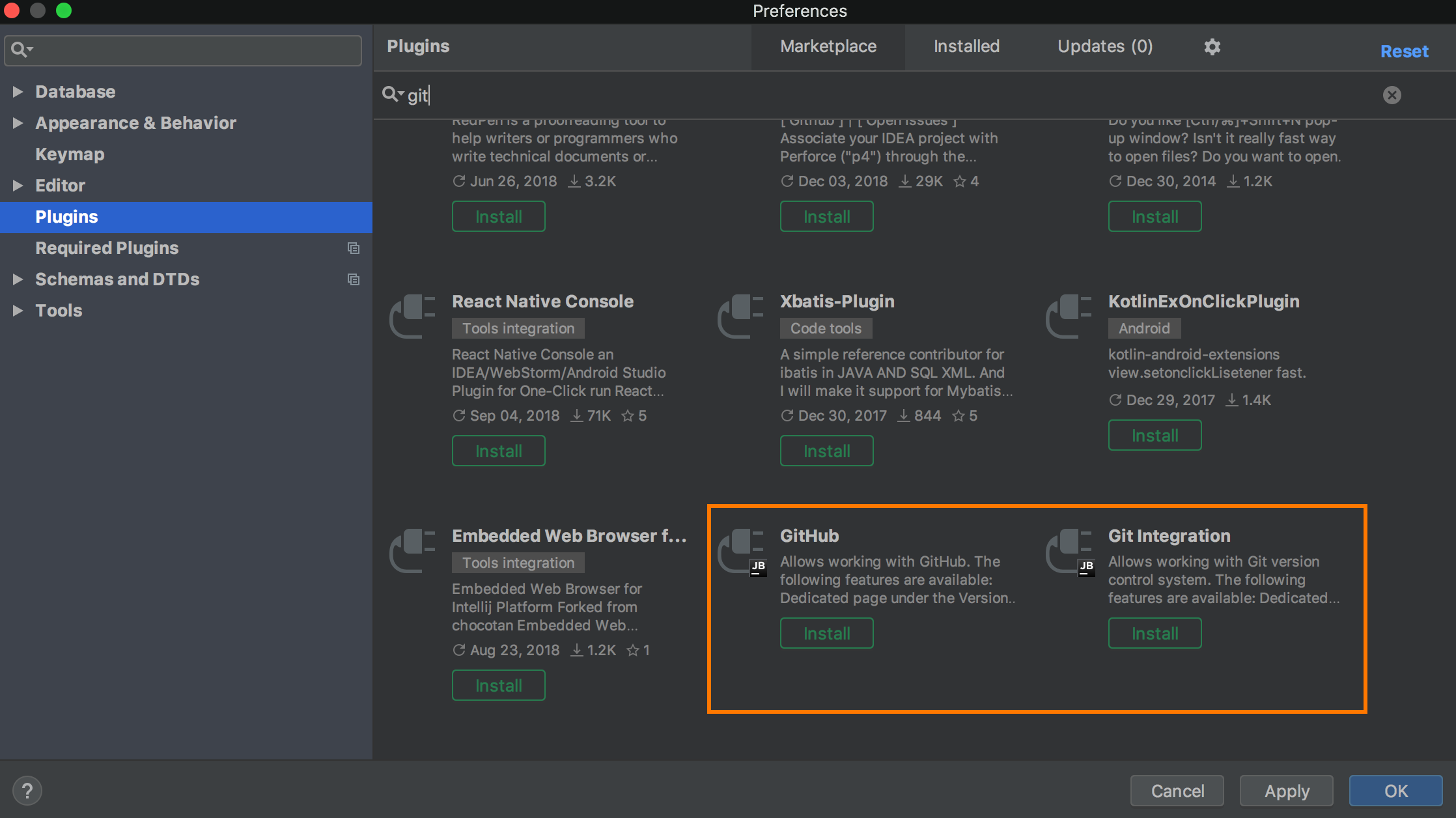Install the KotlinExOnClickPlugin

[x=1155, y=435]
